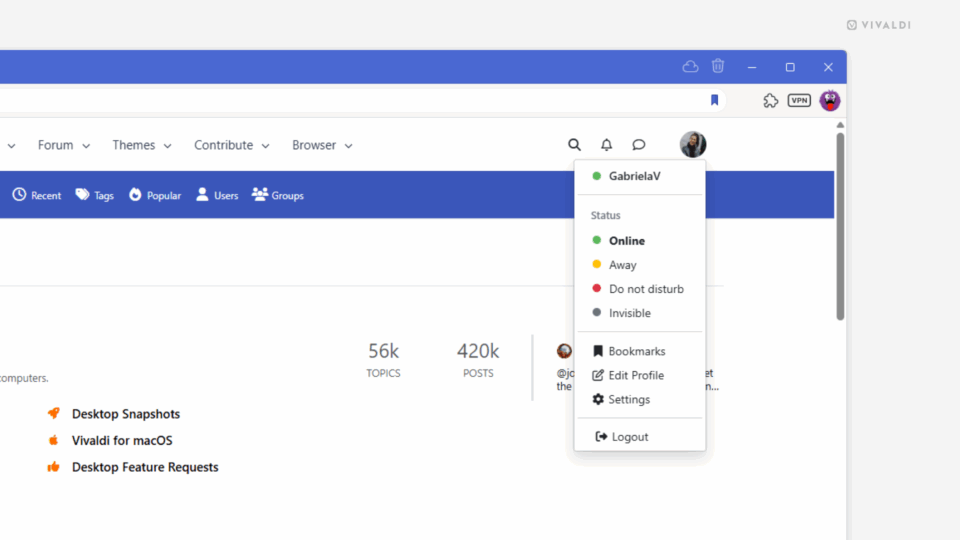The height and width of the screenshot is (540, 960).
Task: Open the Extensions puzzle icon
Action: click(x=770, y=100)
